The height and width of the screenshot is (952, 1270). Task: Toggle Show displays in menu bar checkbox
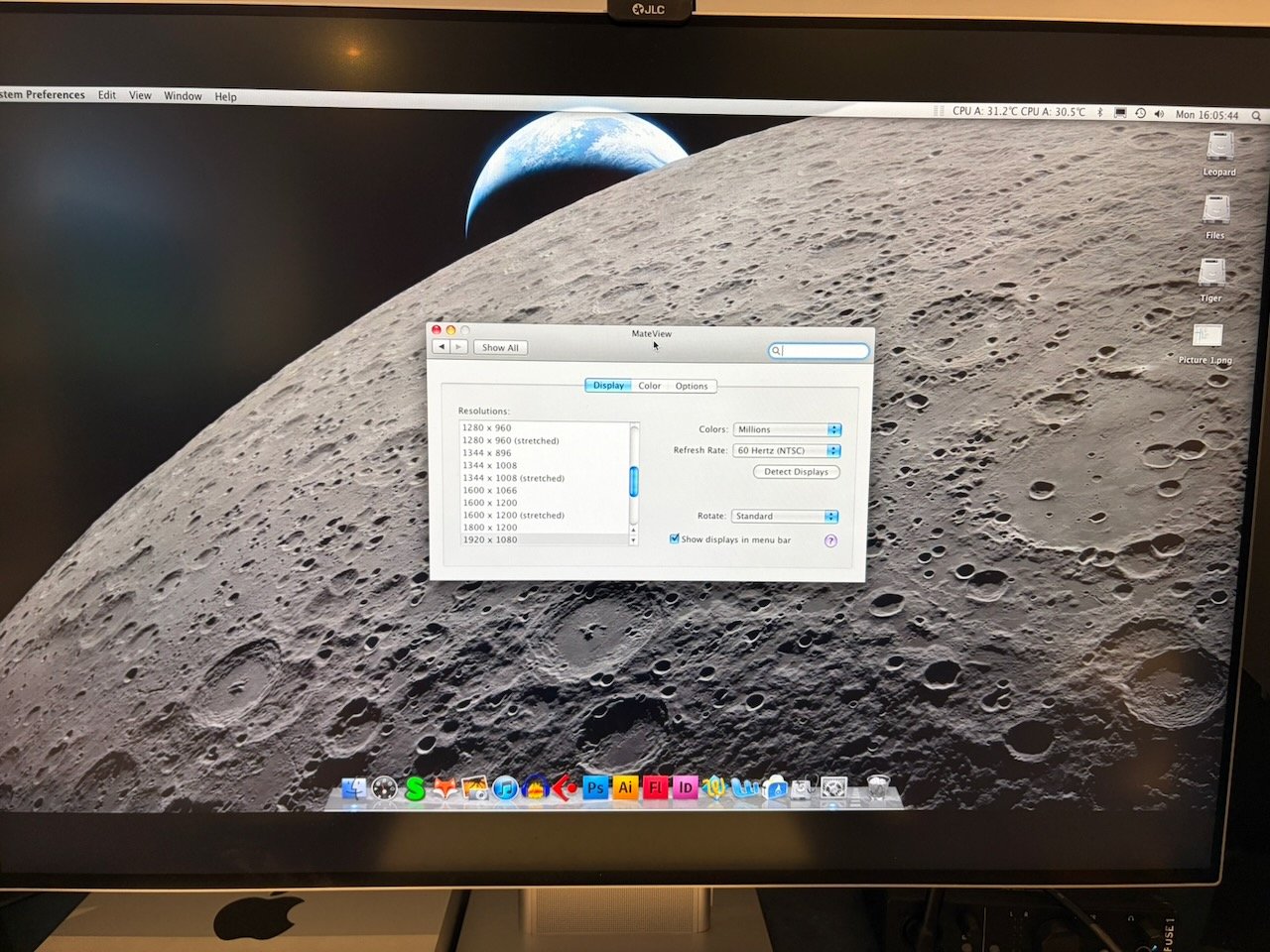coord(675,538)
